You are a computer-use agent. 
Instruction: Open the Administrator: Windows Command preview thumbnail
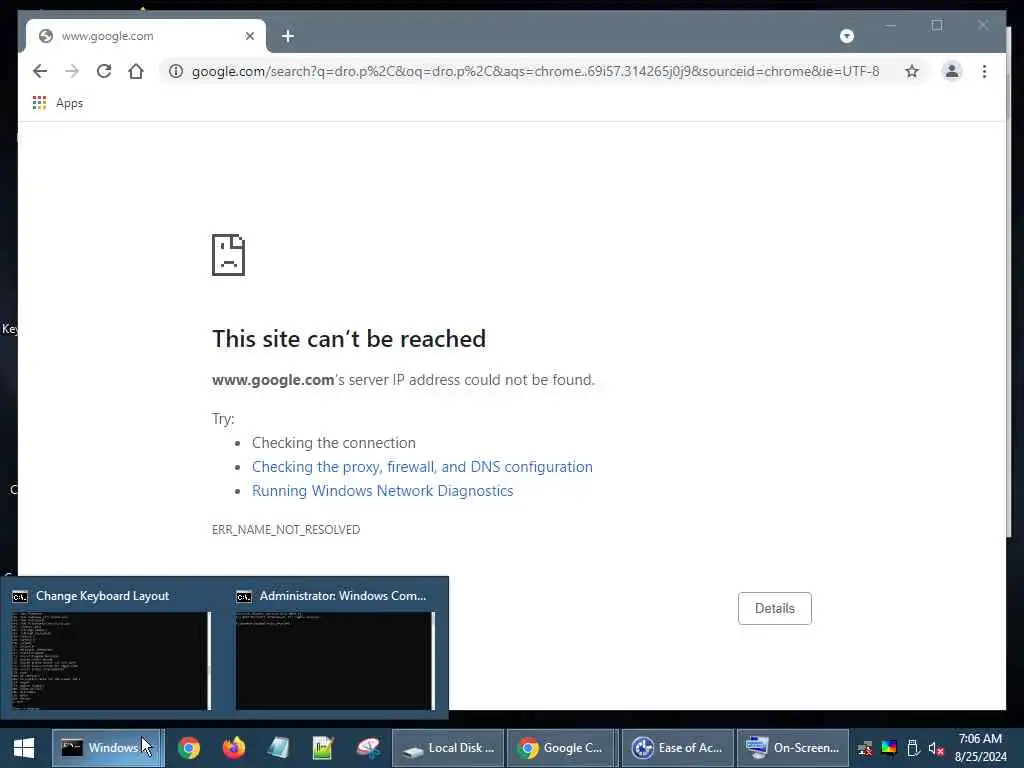pyautogui.click(x=335, y=660)
